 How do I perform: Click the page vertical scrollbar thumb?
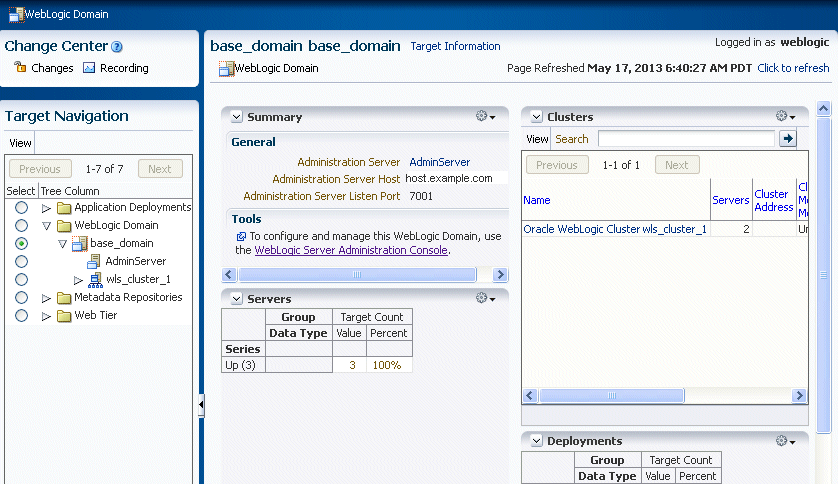[x=824, y=275]
